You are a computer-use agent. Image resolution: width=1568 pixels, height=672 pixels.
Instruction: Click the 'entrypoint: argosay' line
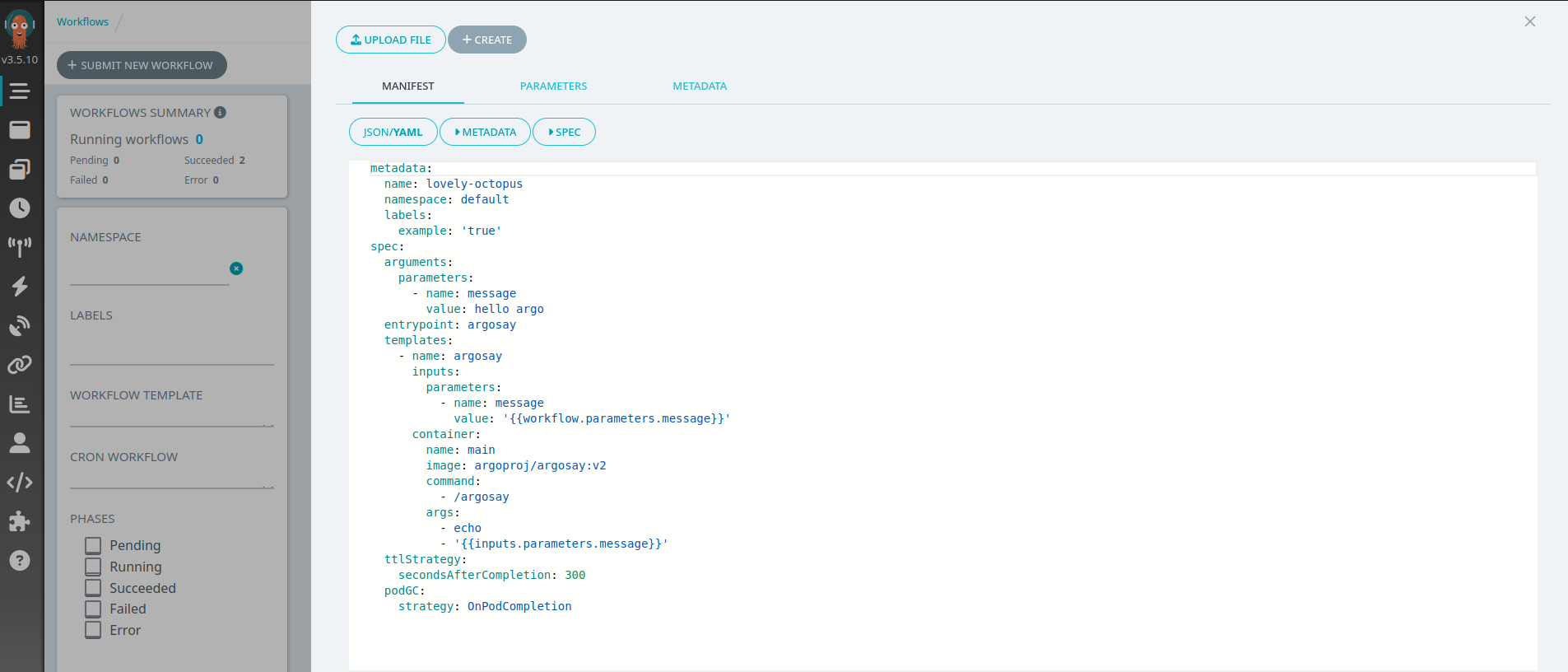[450, 324]
